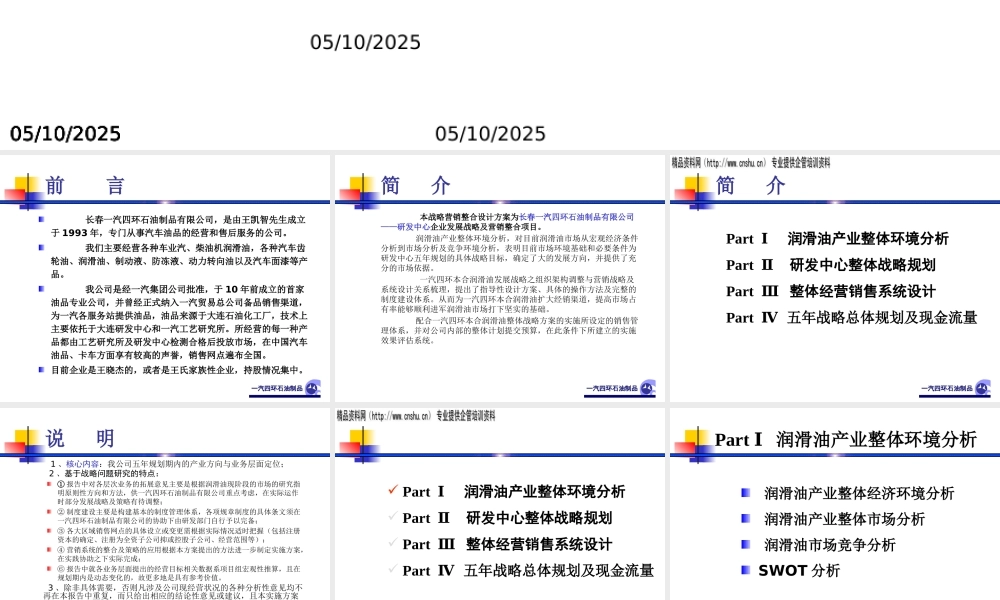Click the blue bullet beside 润滑油产业整体市场分析

point(746,518)
